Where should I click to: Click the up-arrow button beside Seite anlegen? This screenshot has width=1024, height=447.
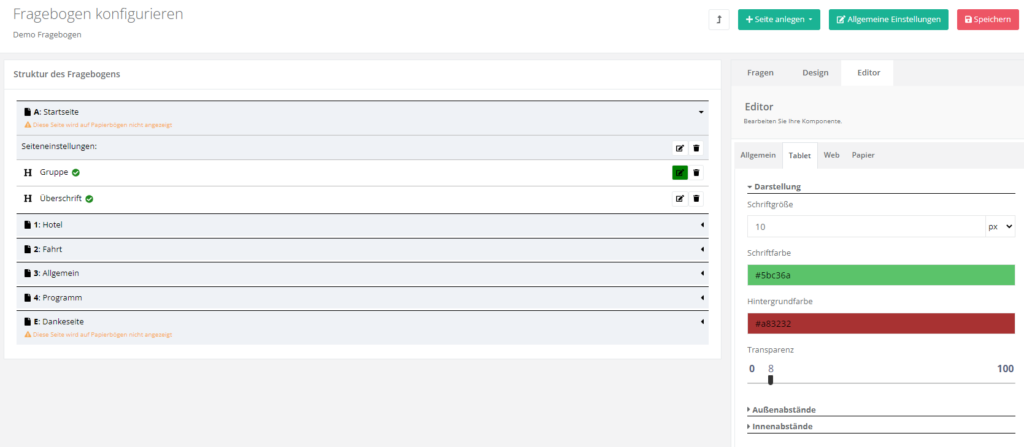[x=718, y=20]
